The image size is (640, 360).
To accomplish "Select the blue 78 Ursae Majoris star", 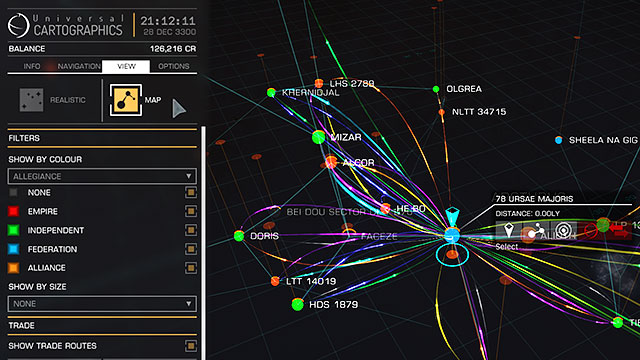I will 452,236.
